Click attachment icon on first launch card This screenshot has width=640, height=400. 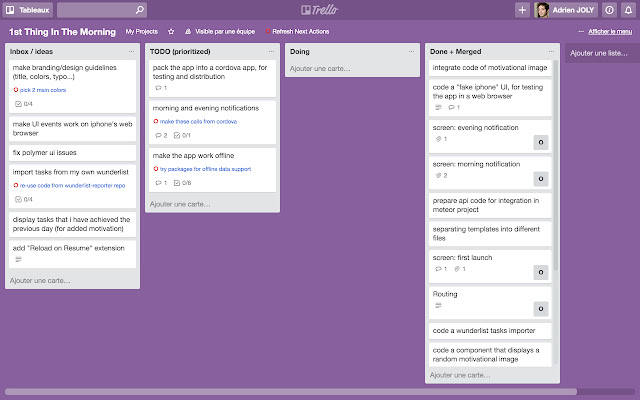click(457, 269)
